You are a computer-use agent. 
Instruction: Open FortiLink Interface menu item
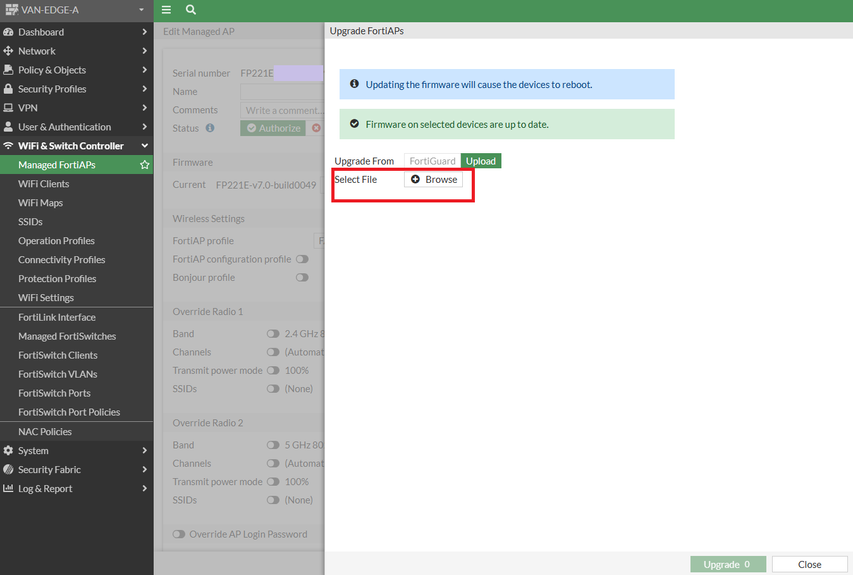pyautogui.click(x=76, y=317)
